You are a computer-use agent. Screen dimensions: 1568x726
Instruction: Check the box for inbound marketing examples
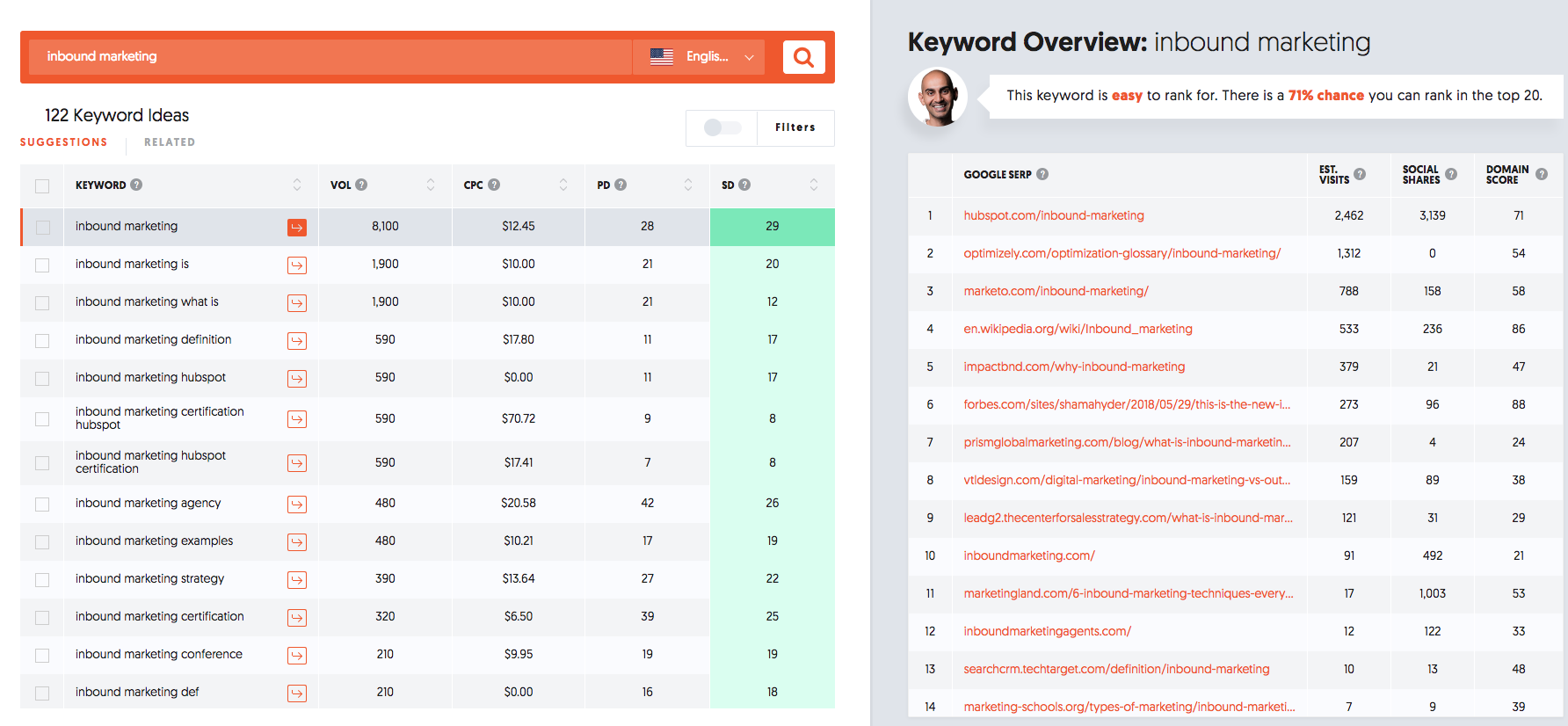42,542
